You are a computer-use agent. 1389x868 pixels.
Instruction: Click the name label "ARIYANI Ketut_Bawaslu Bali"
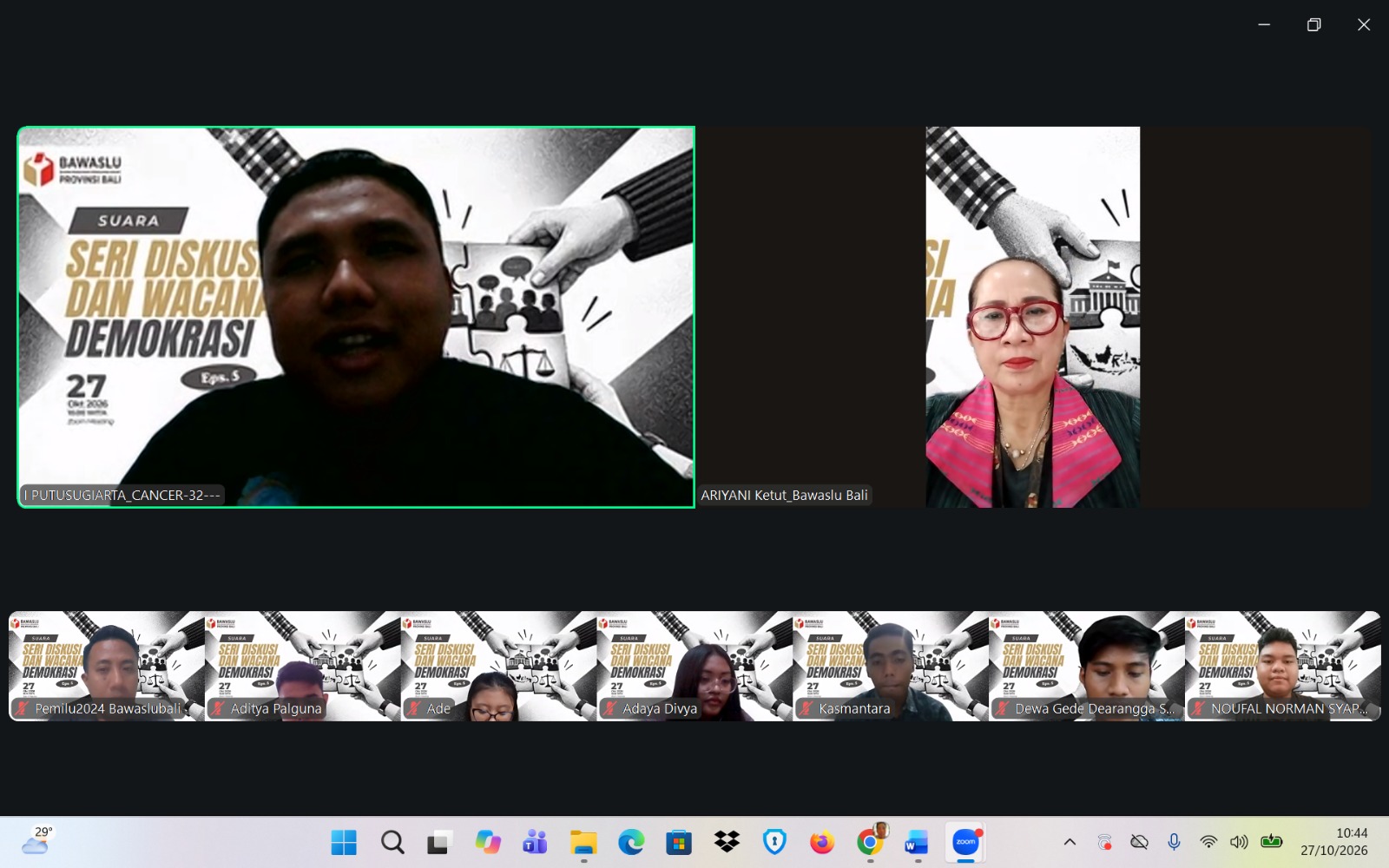point(784,496)
